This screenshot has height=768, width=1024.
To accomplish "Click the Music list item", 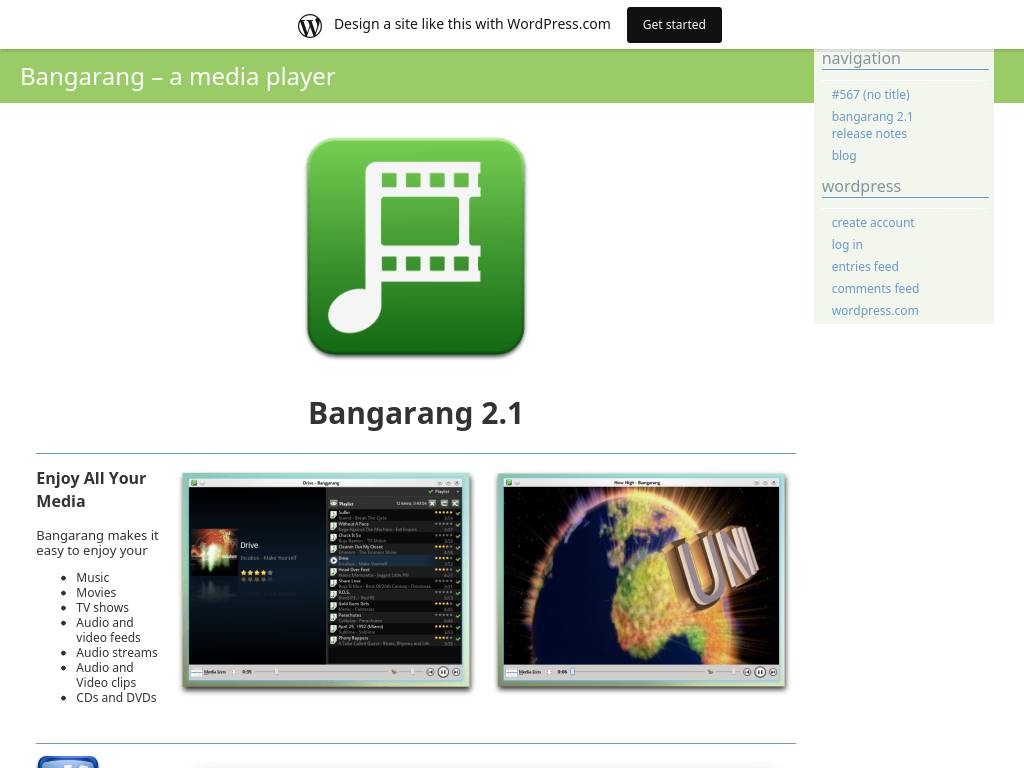I will (x=93, y=578).
